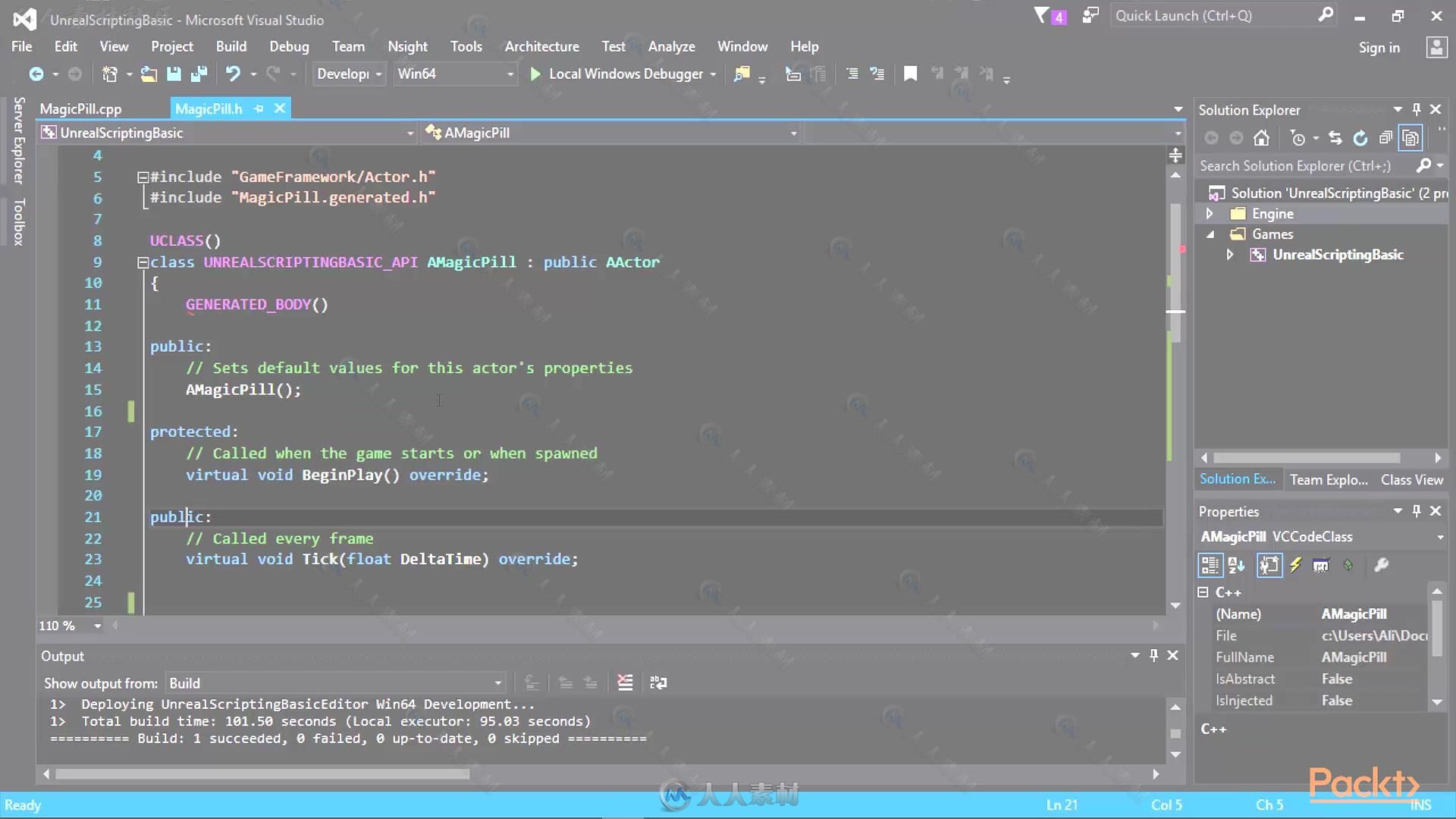Open the Debug menu
The width and height of the screenshot is (1456, 819).
pyautogui.click(x=289, y=46)
